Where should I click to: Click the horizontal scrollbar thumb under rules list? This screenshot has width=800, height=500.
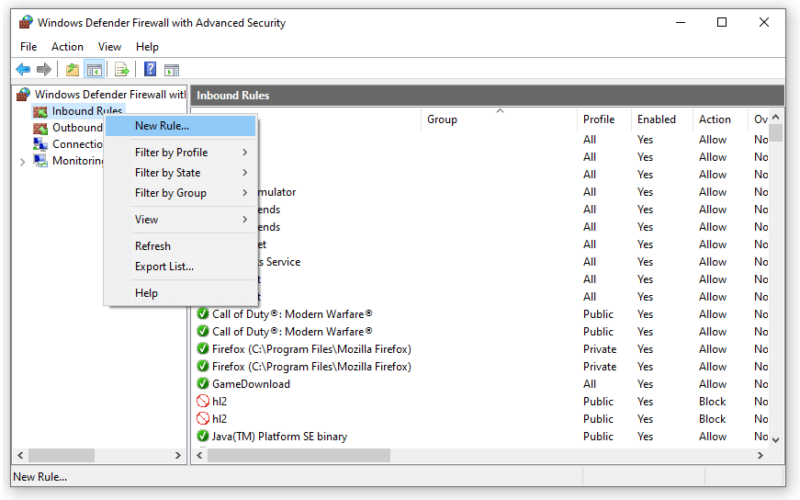point(299,455)
